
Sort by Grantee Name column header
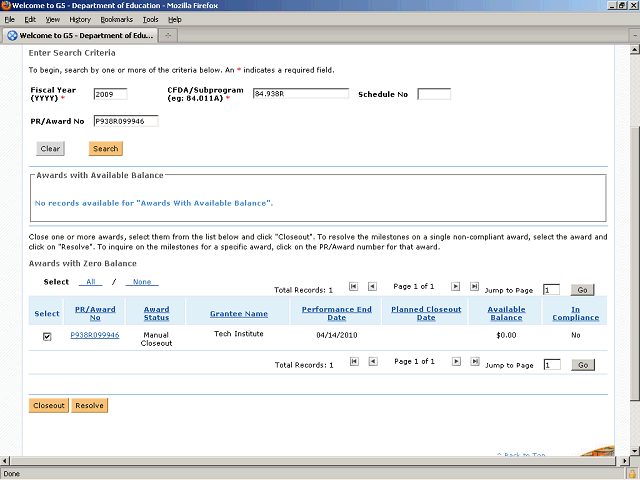(239, 313)
